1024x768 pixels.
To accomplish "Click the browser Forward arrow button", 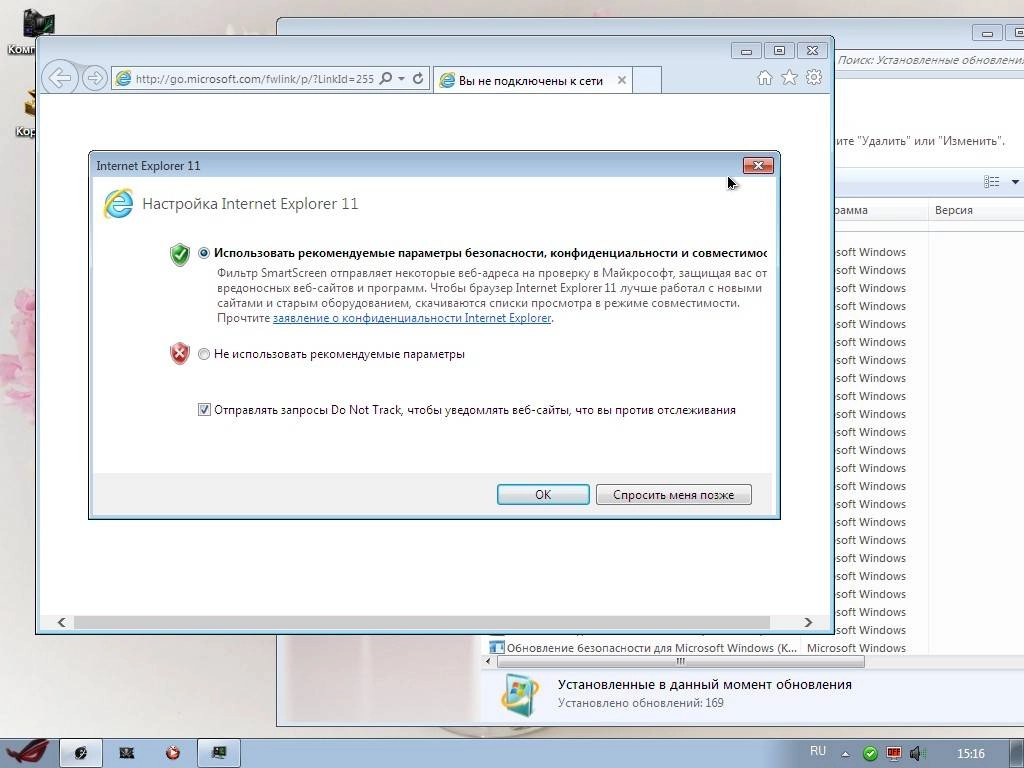I will (95, 79).
